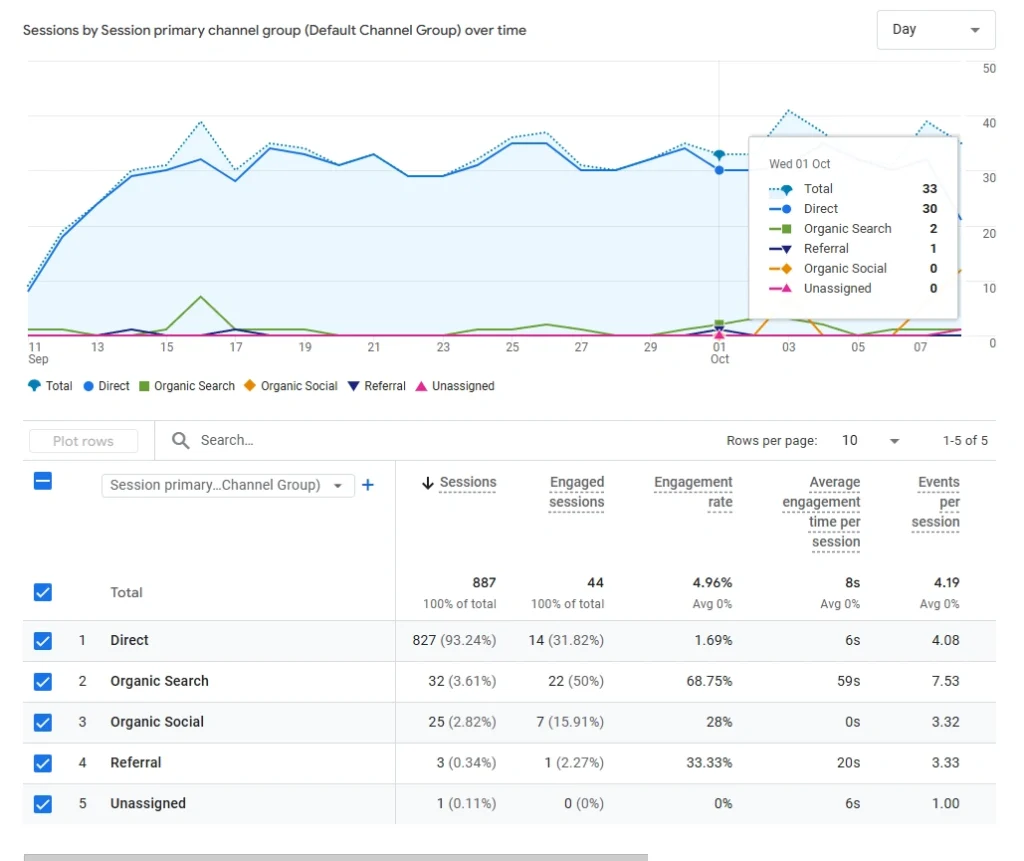Sort by Engagement rate column header
This screenshot has width=1024, height=861.
click(693, 492)
